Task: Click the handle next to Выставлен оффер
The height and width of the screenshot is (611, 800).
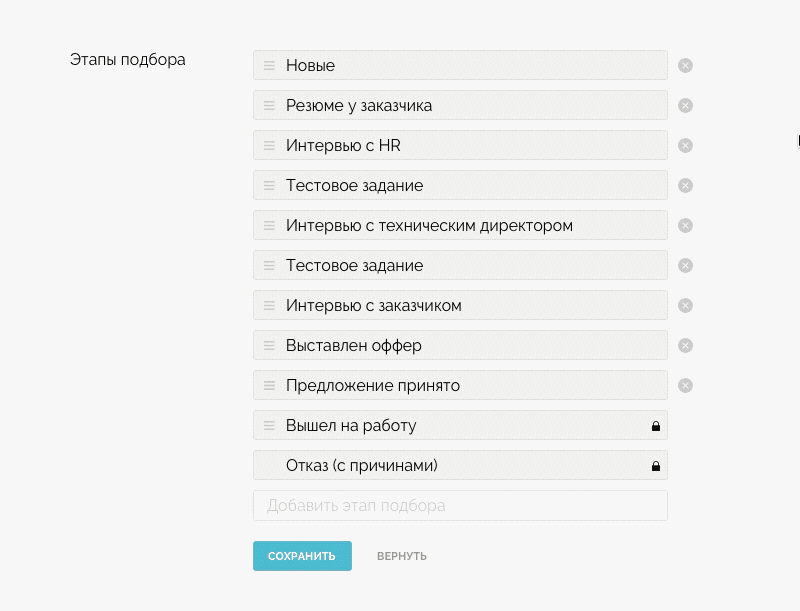Action: 268,345
